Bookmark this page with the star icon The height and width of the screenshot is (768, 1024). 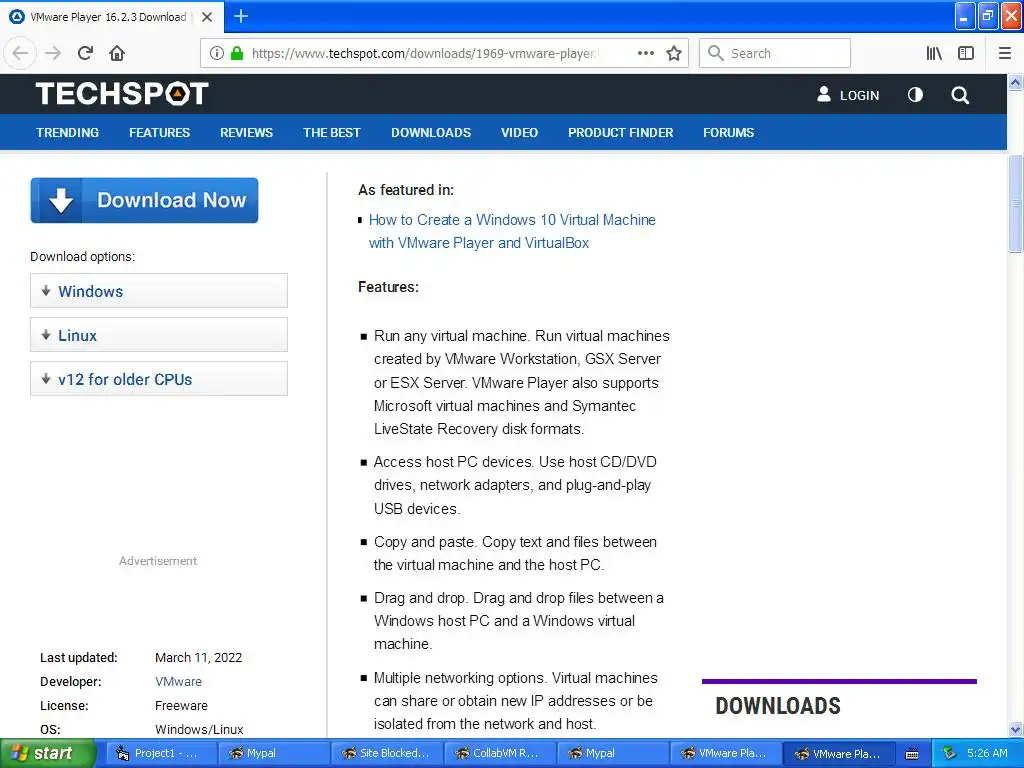tap(674, 53)
